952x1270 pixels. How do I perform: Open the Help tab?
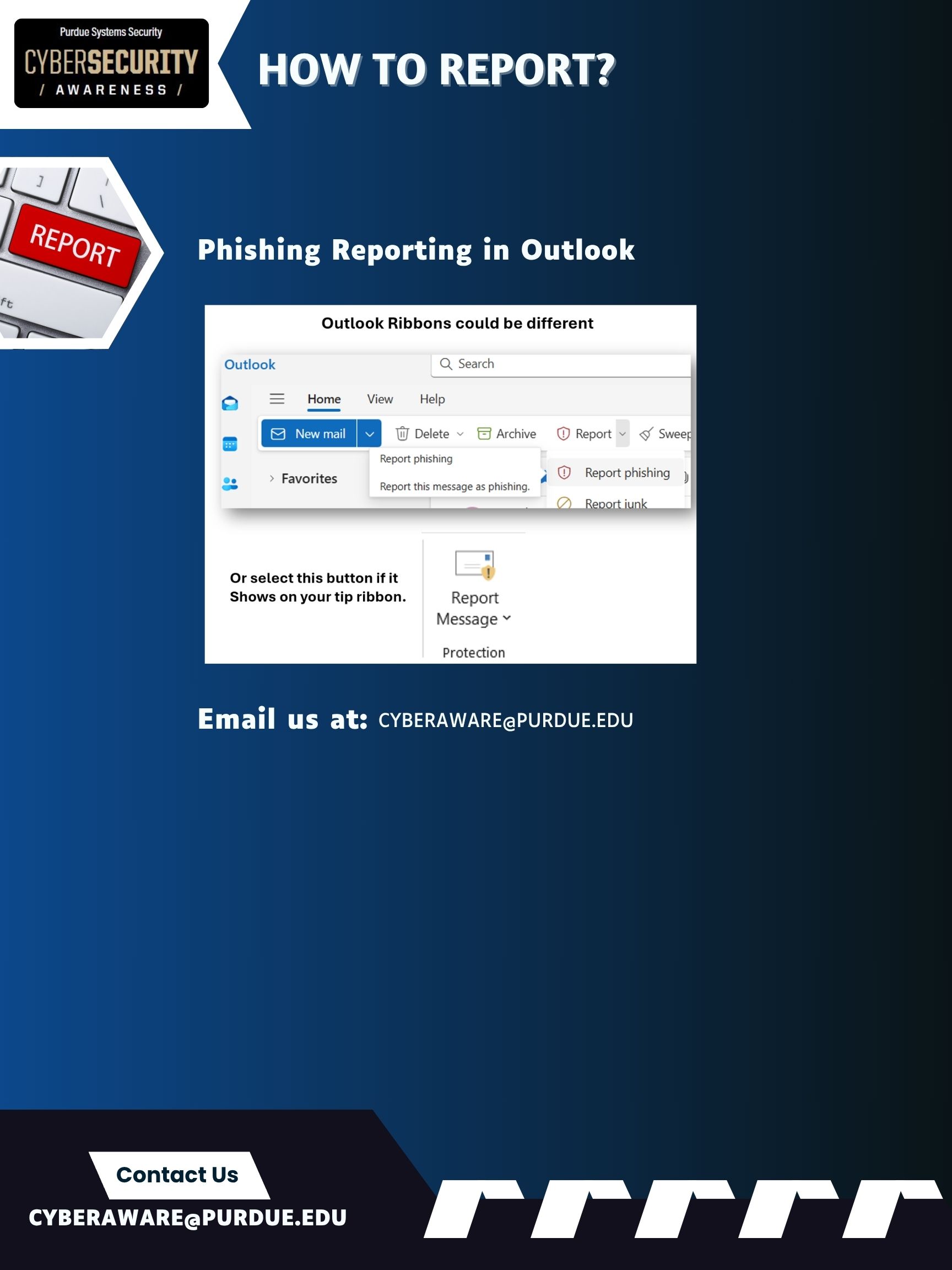pos(432,399)
